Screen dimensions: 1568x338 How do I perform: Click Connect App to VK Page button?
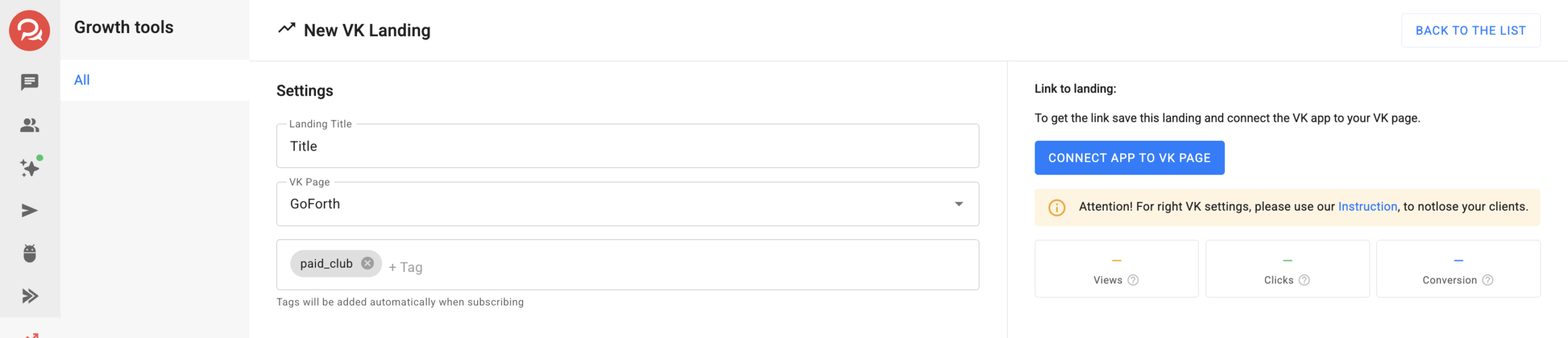pyautogui.click(x=1129, y=158)
